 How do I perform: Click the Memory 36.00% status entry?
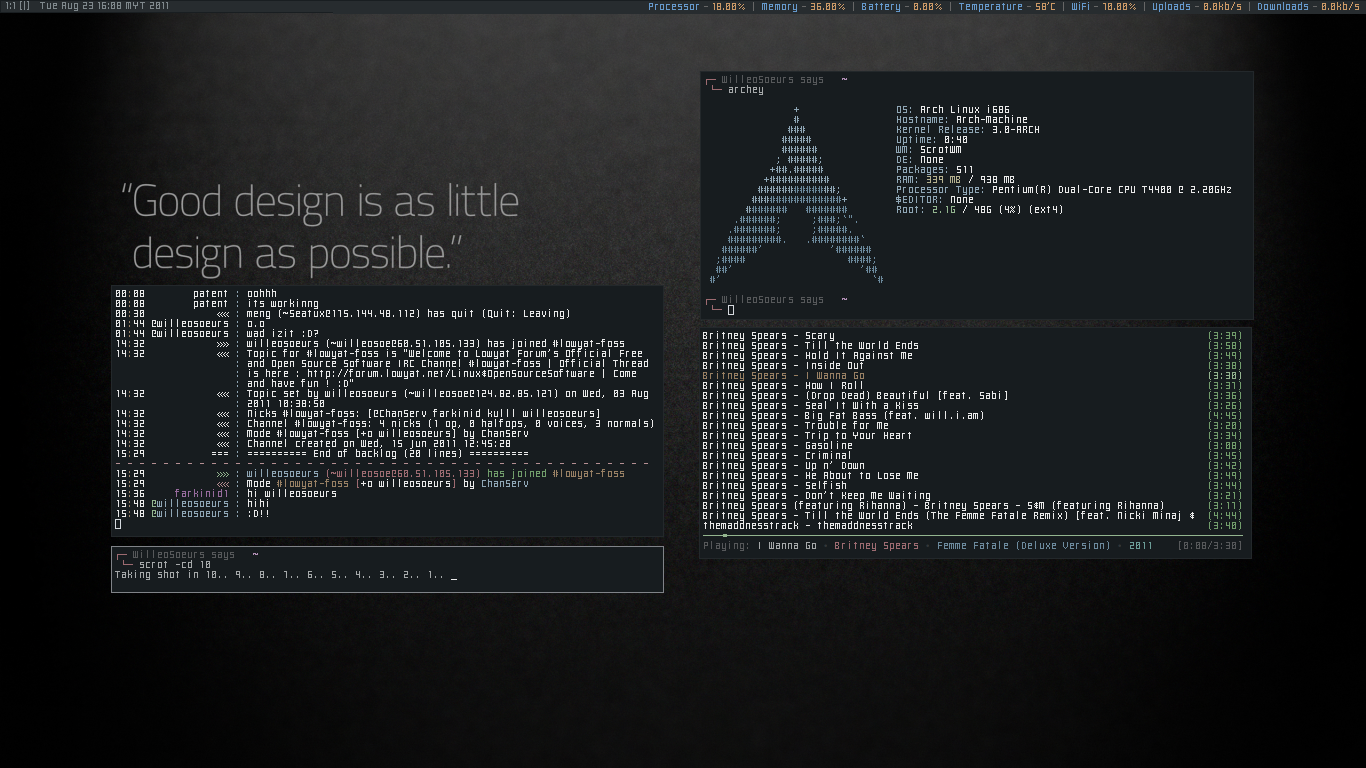(802, 6)
